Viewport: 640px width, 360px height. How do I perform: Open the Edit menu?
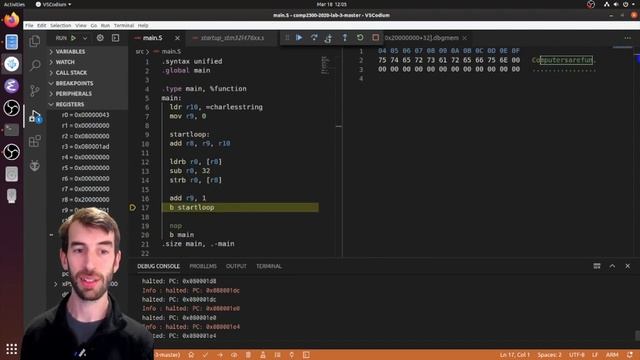[x=42, y=25]
